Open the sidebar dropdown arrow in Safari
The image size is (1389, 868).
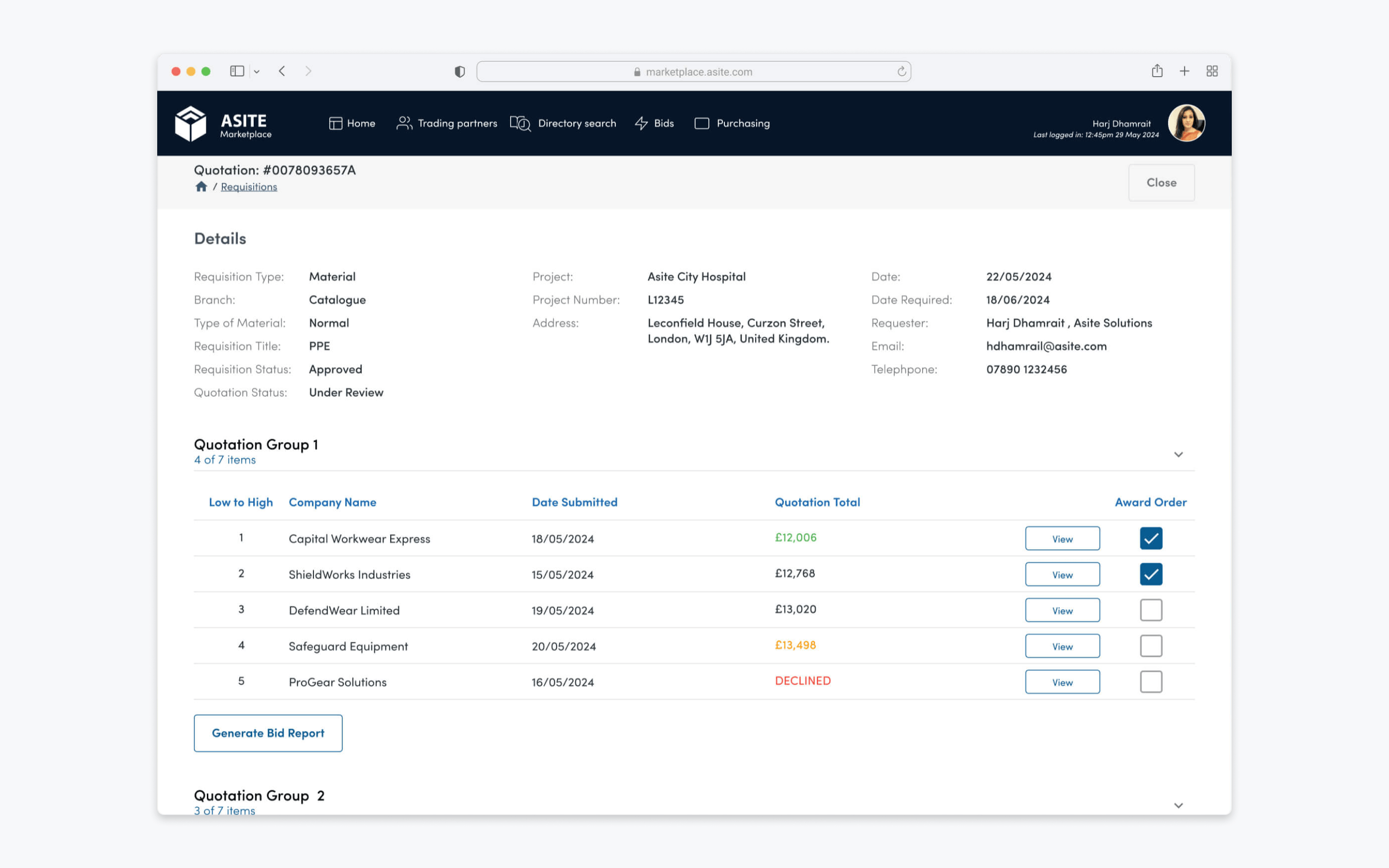click(x=257, y=72)
